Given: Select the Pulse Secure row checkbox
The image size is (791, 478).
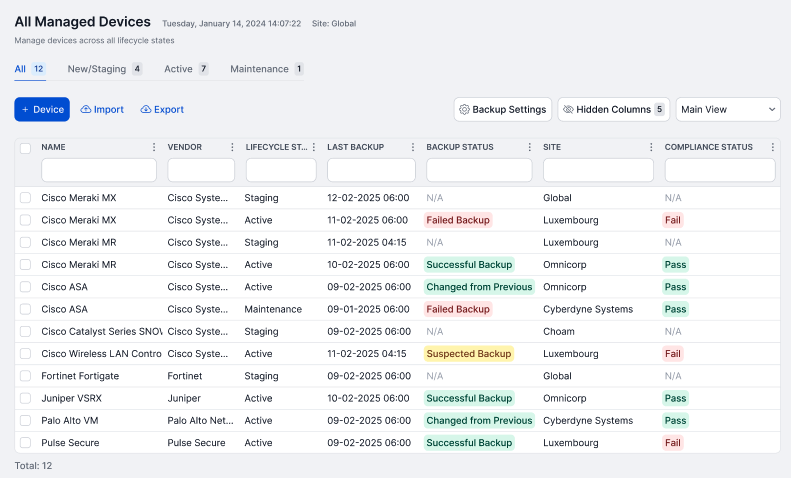Looking at the screenshot, I should point(26,443).
